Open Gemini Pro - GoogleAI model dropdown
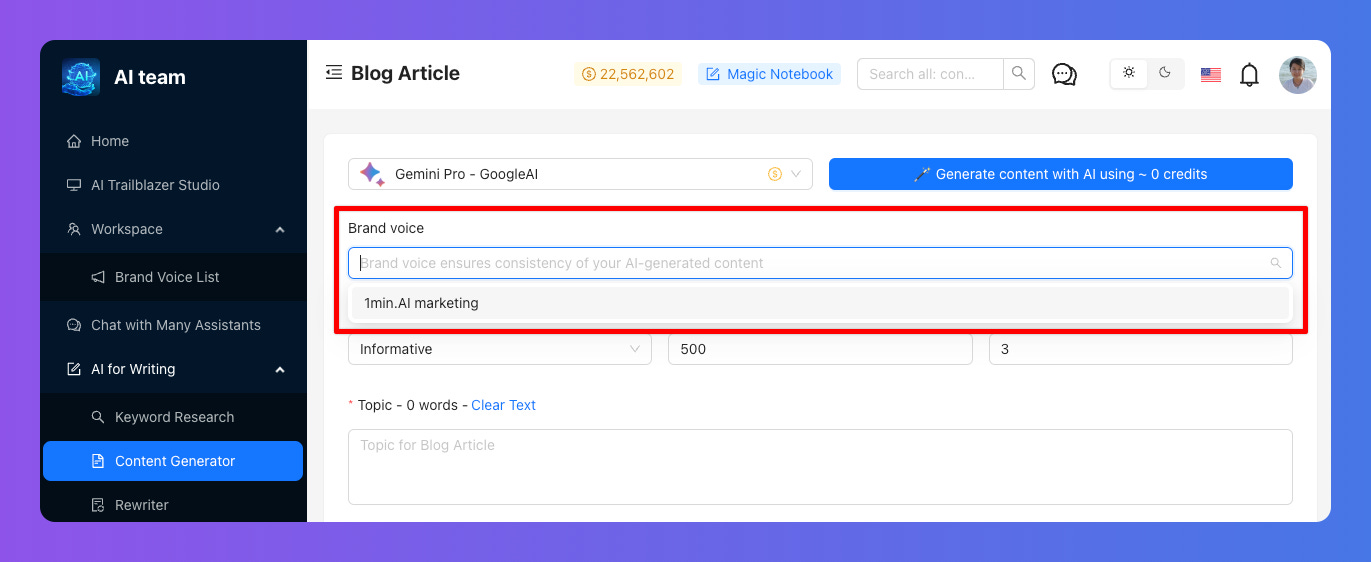Screen dimensions: 1371x562 coord(580,174)
